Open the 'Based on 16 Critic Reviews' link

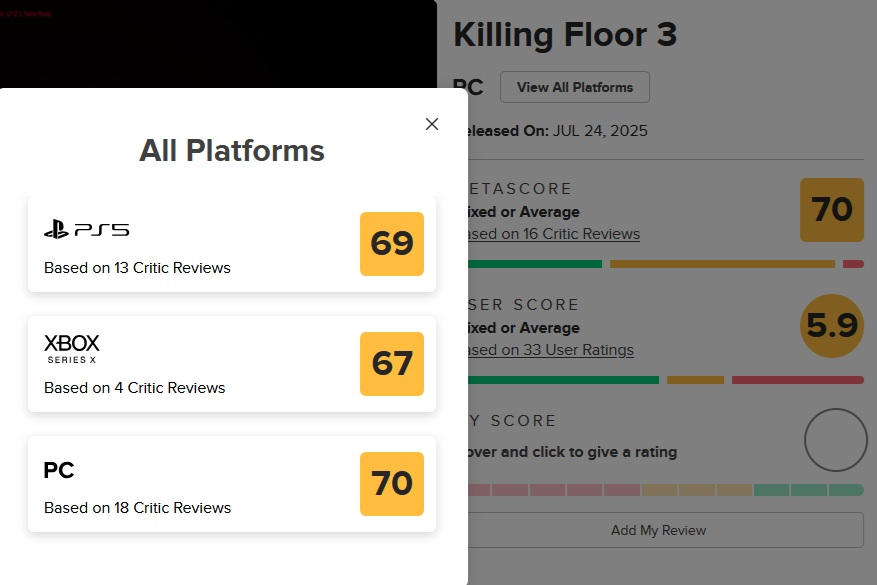coord(554,234)
